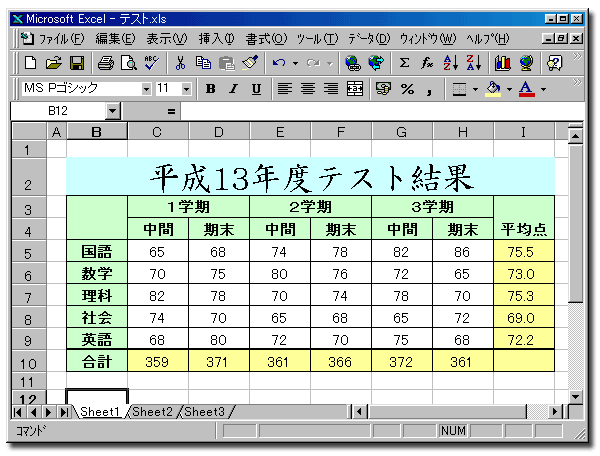600x456 pixels.
Task: Create a new workbook with New icon
Action: click(x=30, y=63)
